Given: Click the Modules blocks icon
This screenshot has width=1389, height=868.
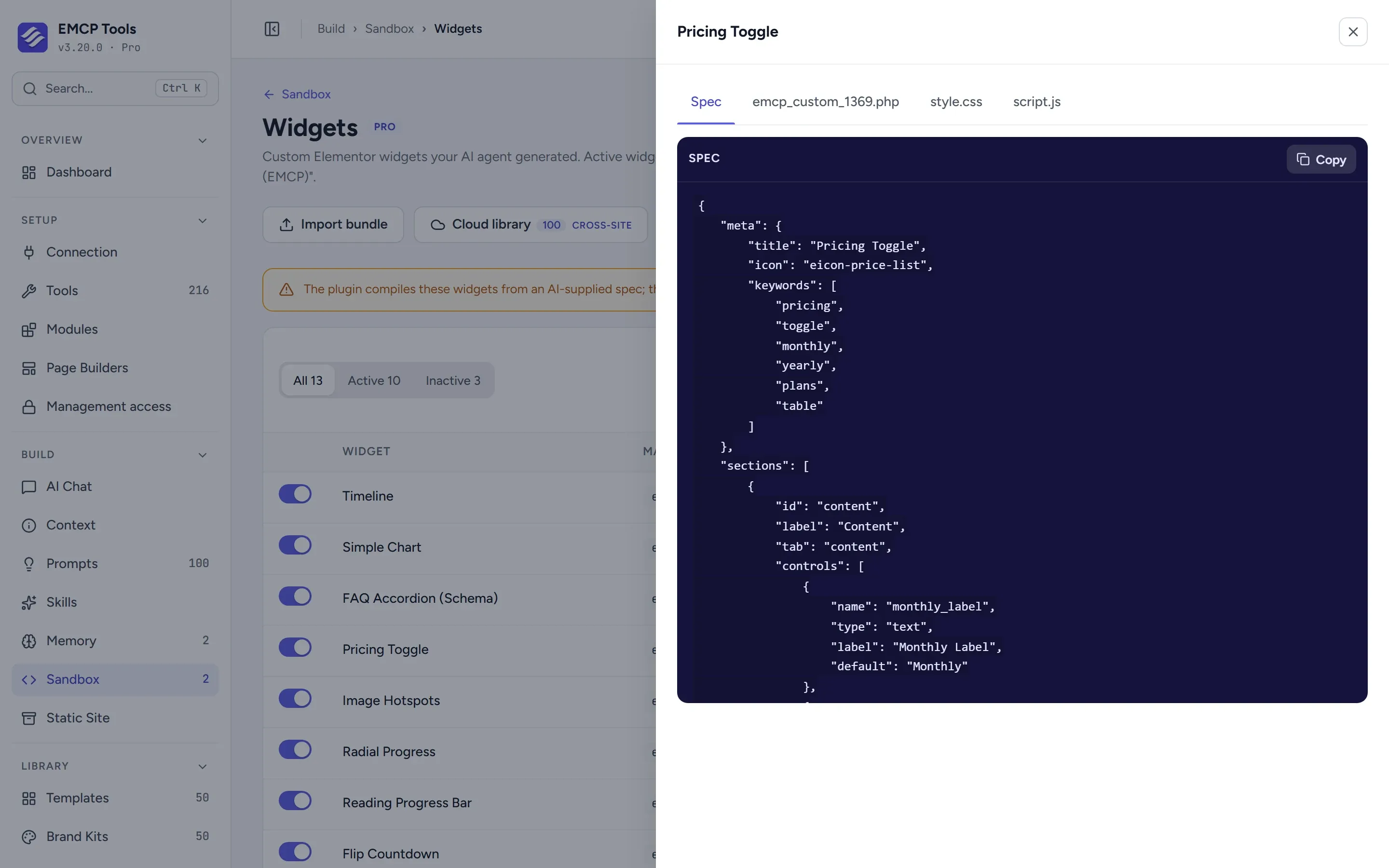Looking at the screenshot, I should tap(29, 329).
